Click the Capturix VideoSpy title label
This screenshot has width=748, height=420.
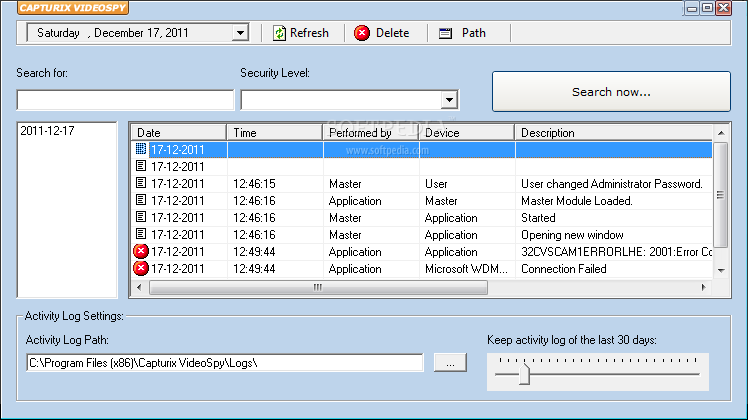click(73, 8)
